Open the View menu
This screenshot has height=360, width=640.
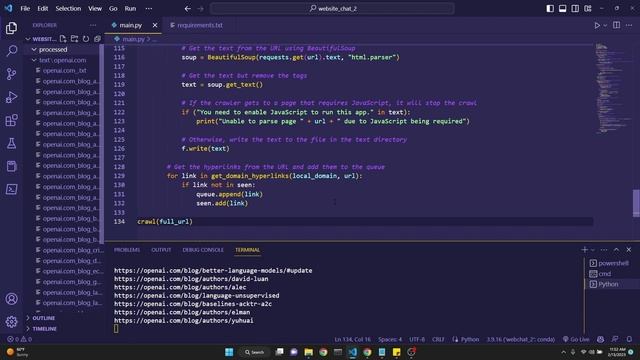95,8
